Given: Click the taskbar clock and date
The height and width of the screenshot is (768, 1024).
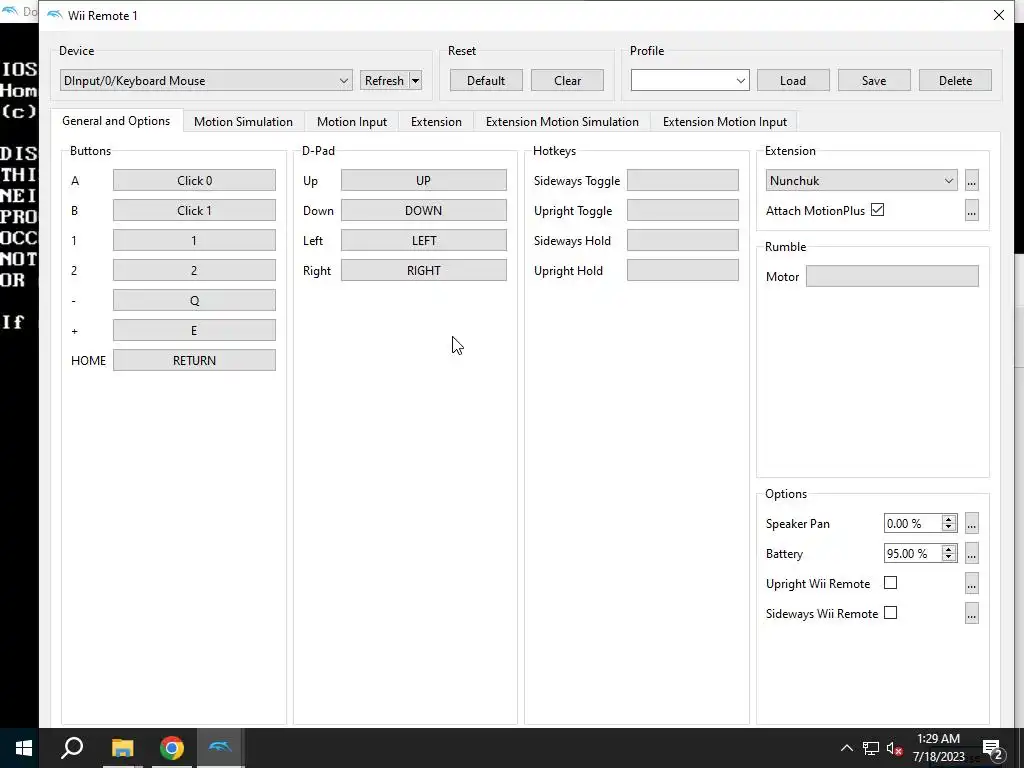Looking at the screenshot, I should point(938,748).
